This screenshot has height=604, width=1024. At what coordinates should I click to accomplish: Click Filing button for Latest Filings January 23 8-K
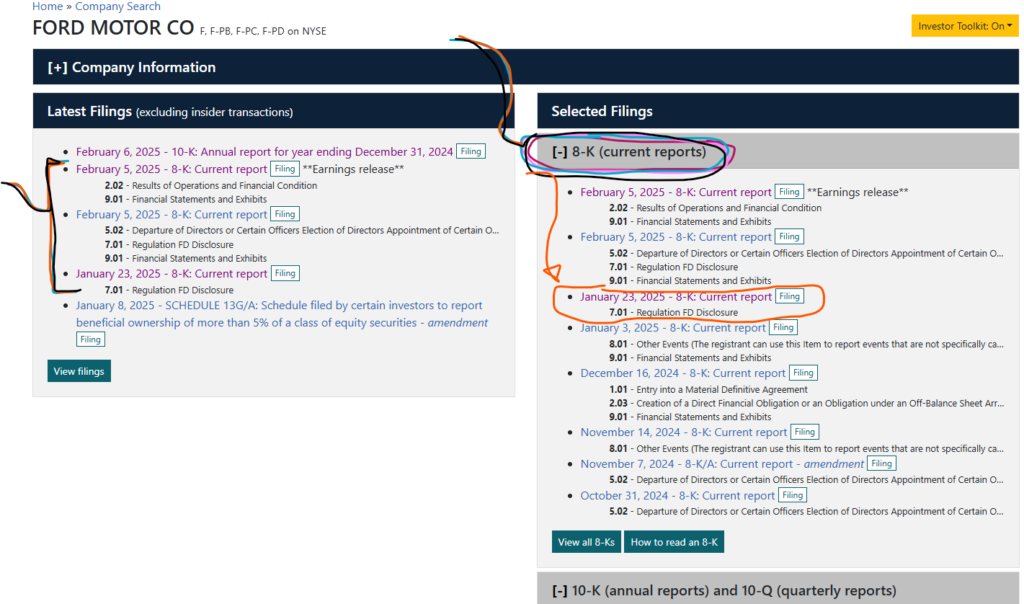285,274
